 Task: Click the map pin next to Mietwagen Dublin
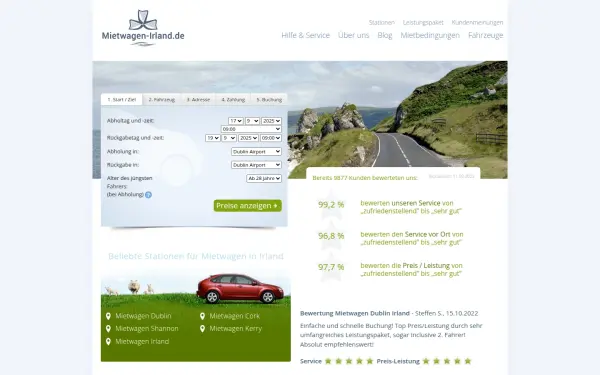tap(108, 316)
